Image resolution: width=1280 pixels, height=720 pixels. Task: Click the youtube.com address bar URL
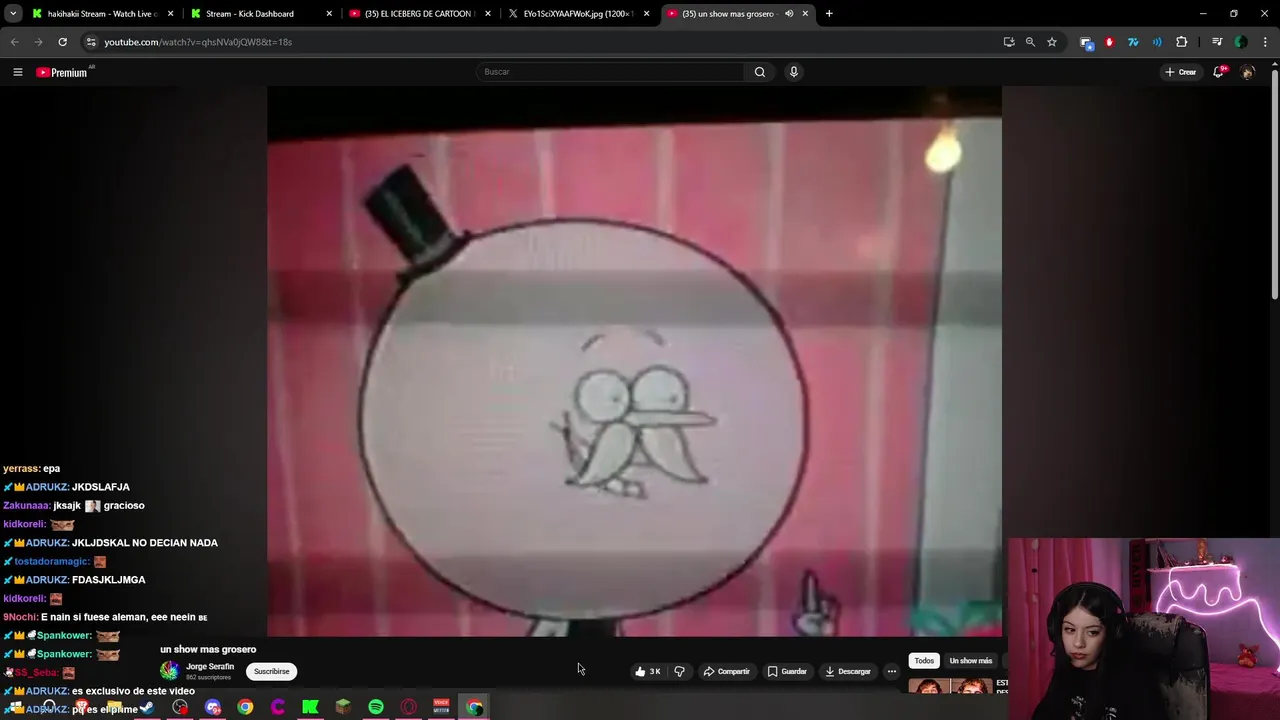click(x=198, y=42)
